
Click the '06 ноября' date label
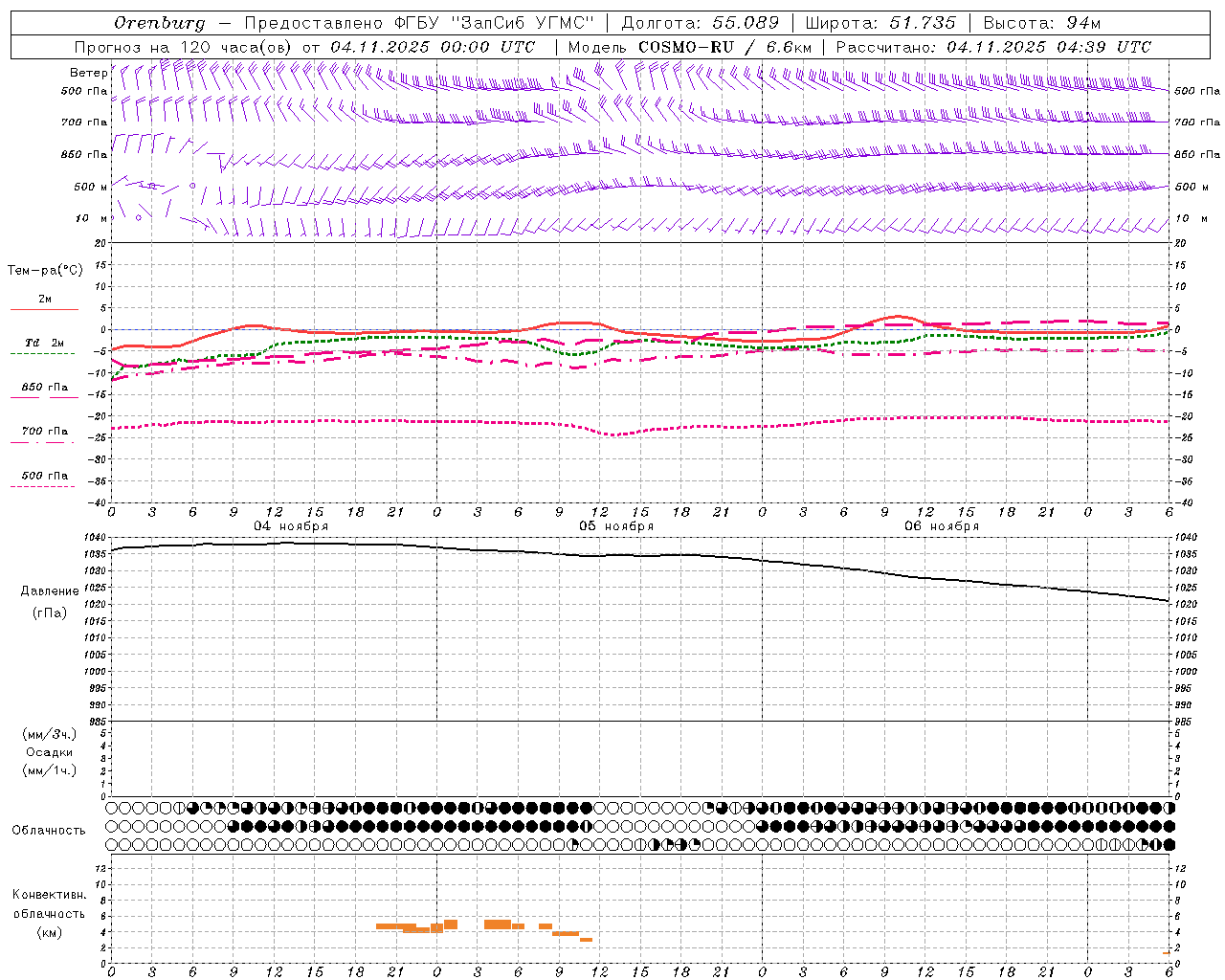click(942, 526)
